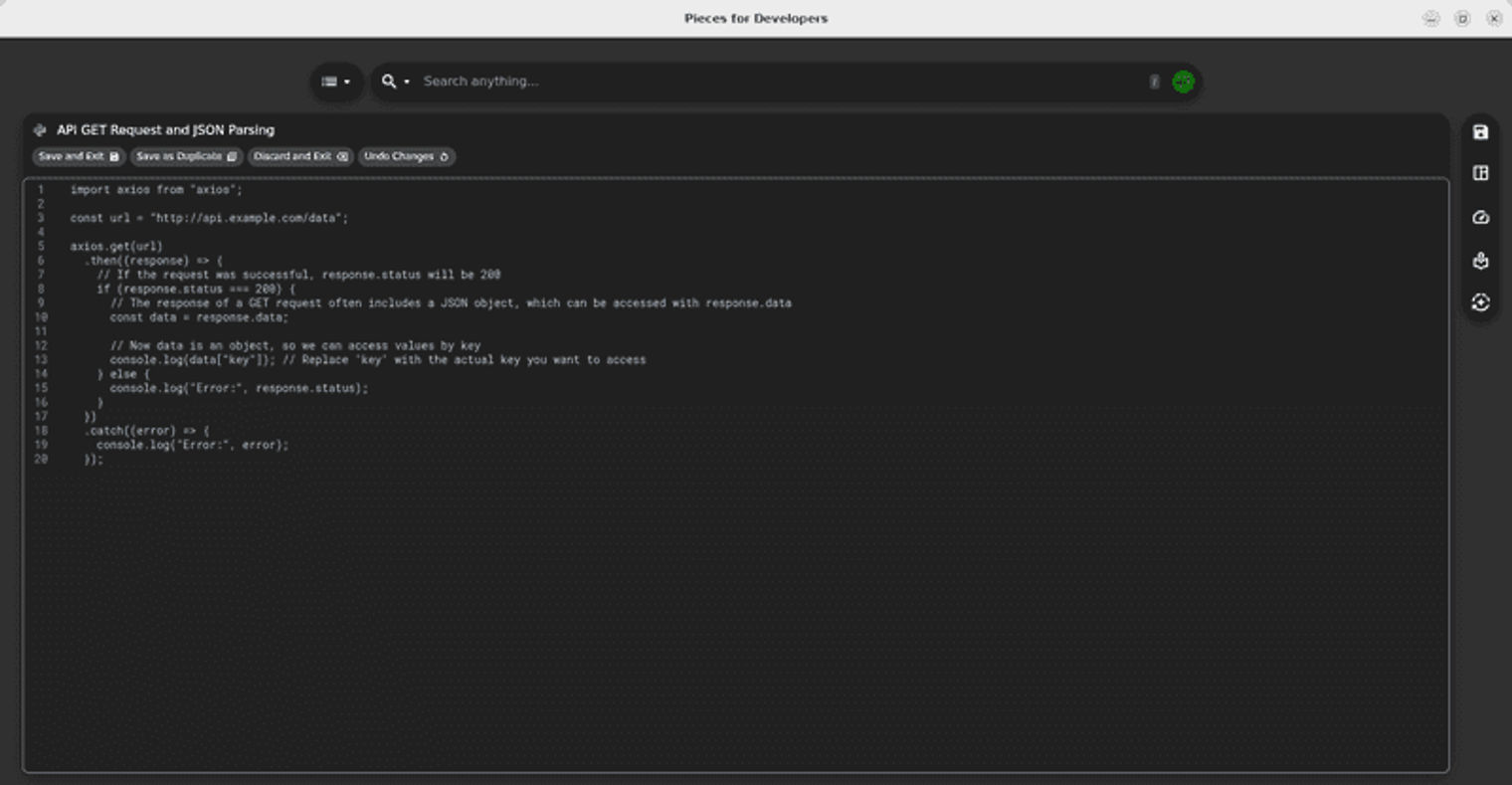
Task: Click const data = response.data line
Action: (x=199, y=317)
